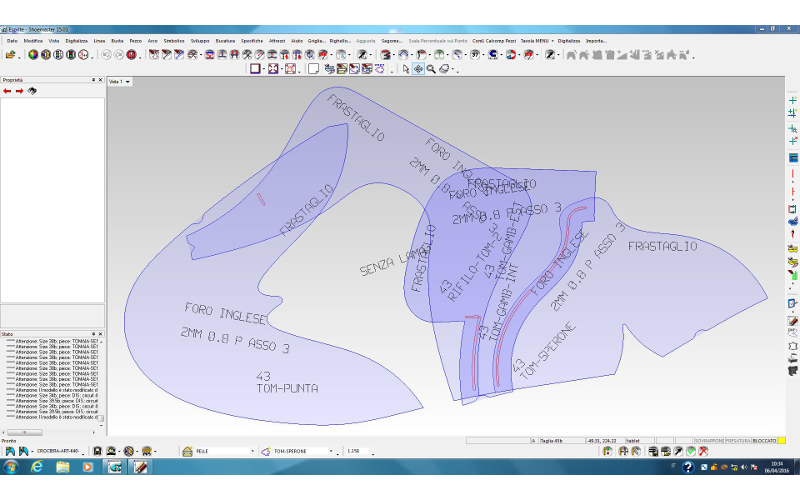The height and width of the screenshot is (500, 800).
Task: Activate the magnifying glass zoom tool
Action: [431, 69]
